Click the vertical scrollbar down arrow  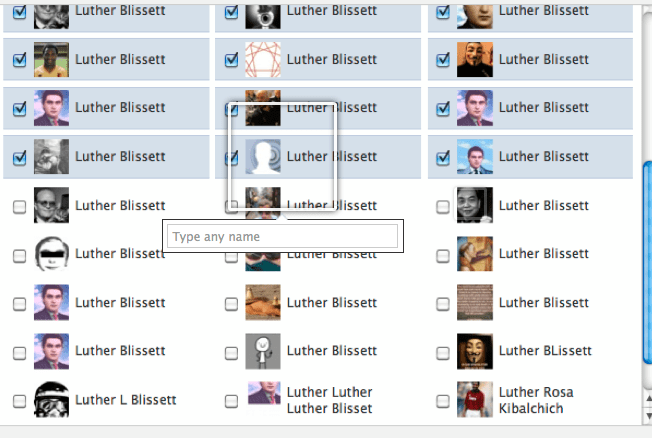coord(647,416)
